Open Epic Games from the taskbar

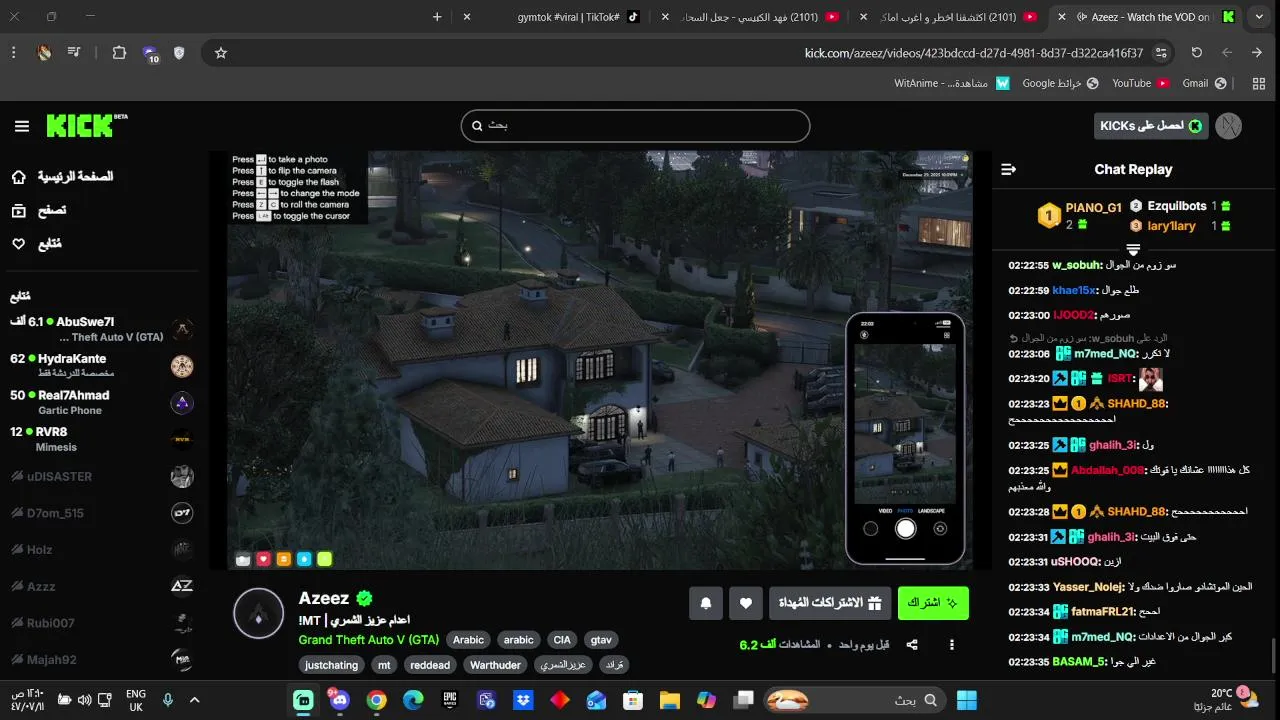[450, 700]
